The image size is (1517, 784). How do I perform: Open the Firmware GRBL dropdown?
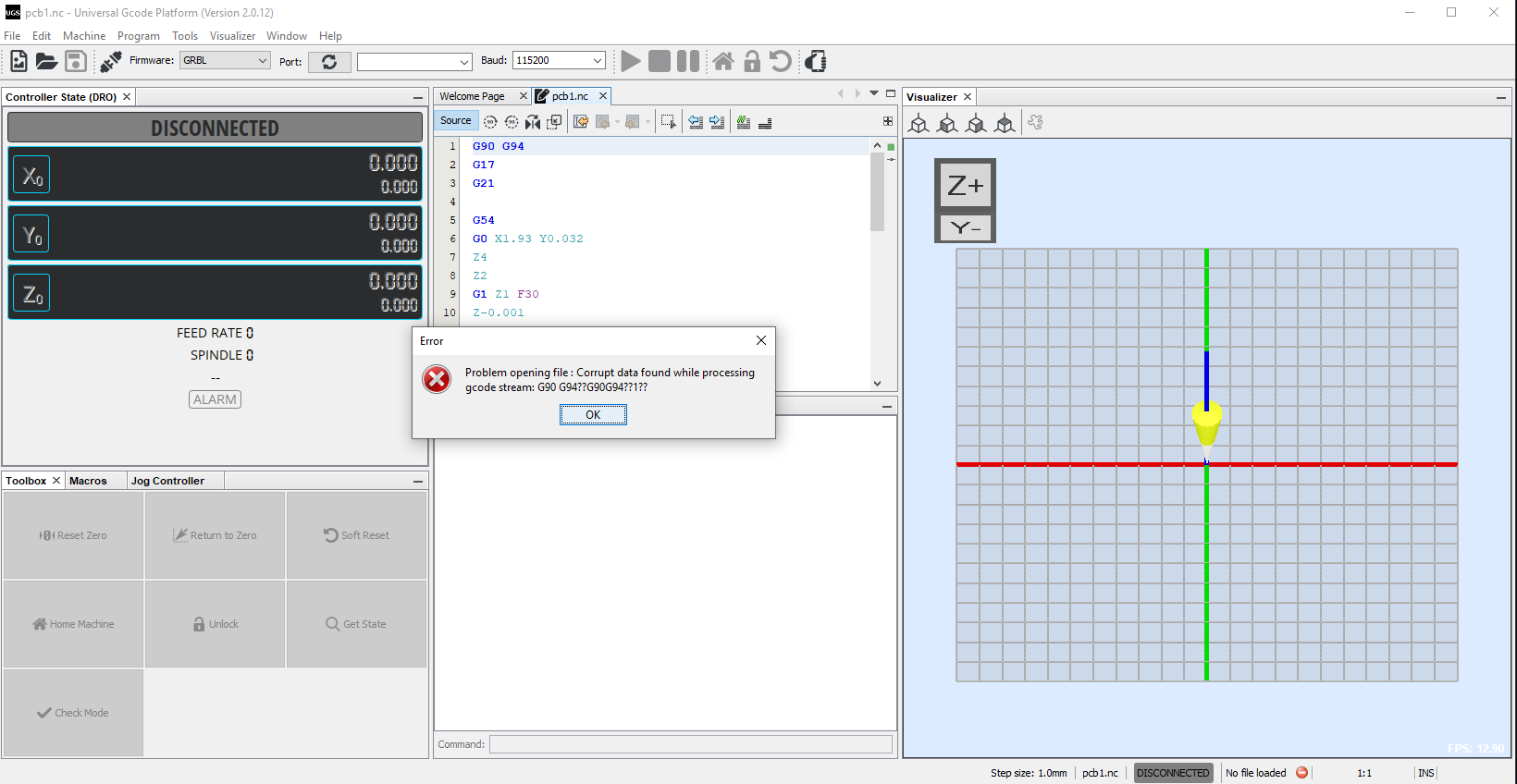pos(226,61)
